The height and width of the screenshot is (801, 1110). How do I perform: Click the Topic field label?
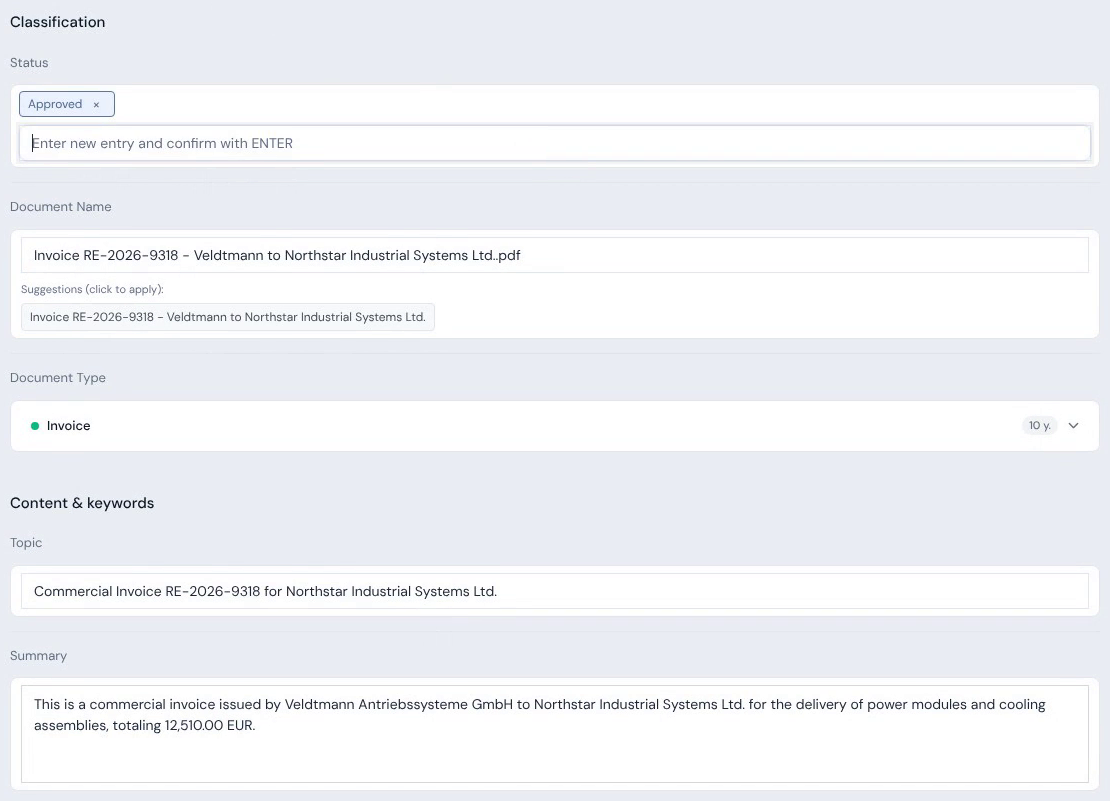tap(26, 543)
